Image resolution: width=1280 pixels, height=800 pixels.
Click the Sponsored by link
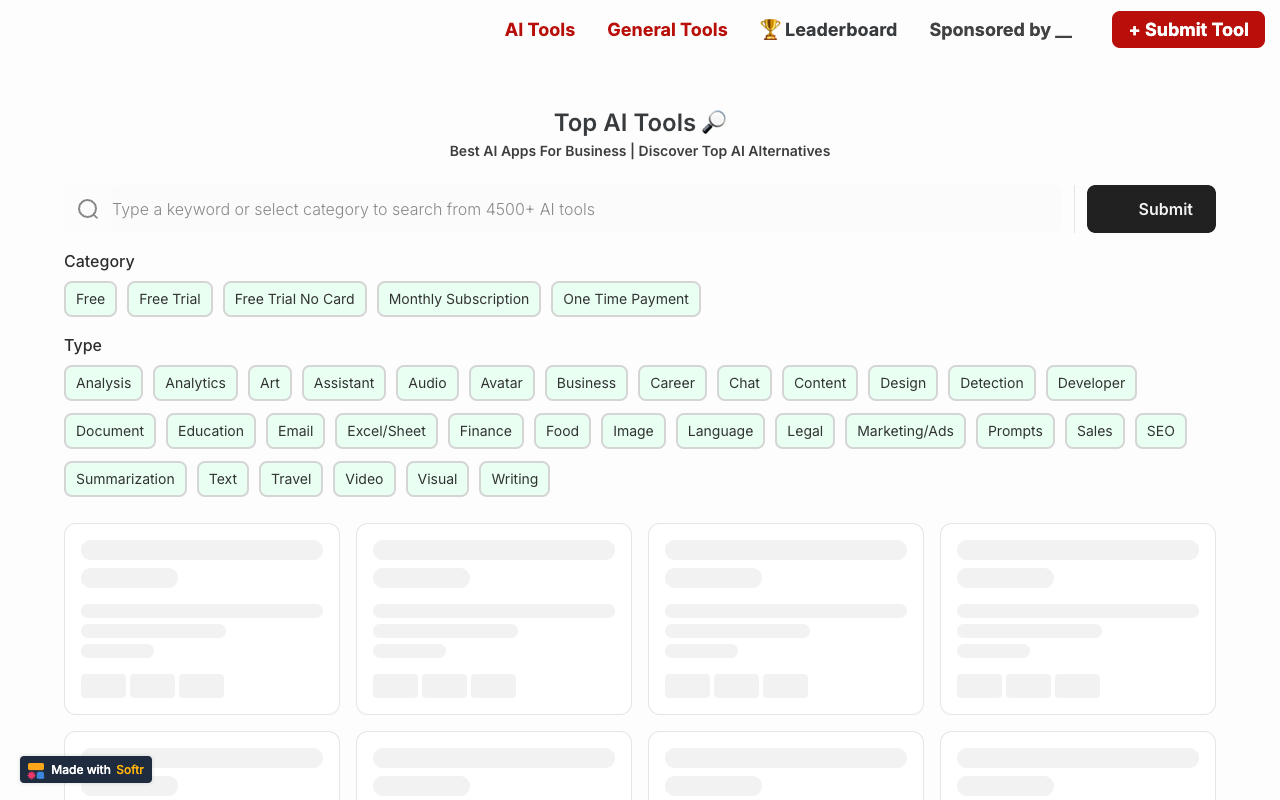point(1000,30)
